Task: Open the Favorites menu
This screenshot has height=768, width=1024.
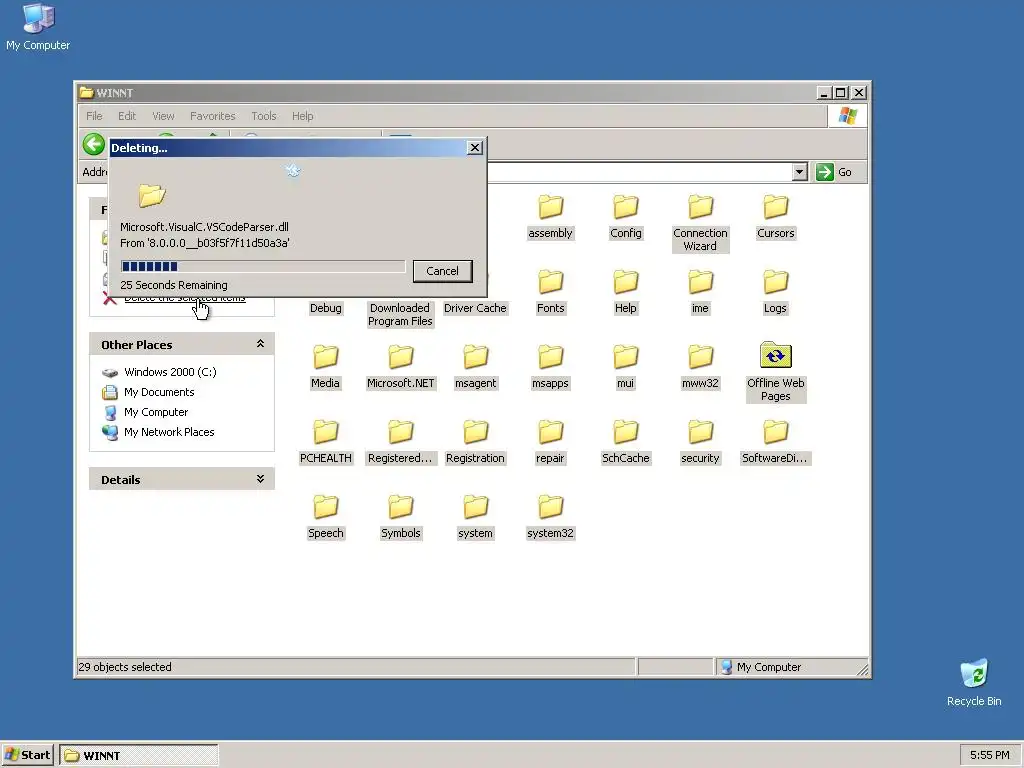Action: click(x=212, y=116)
